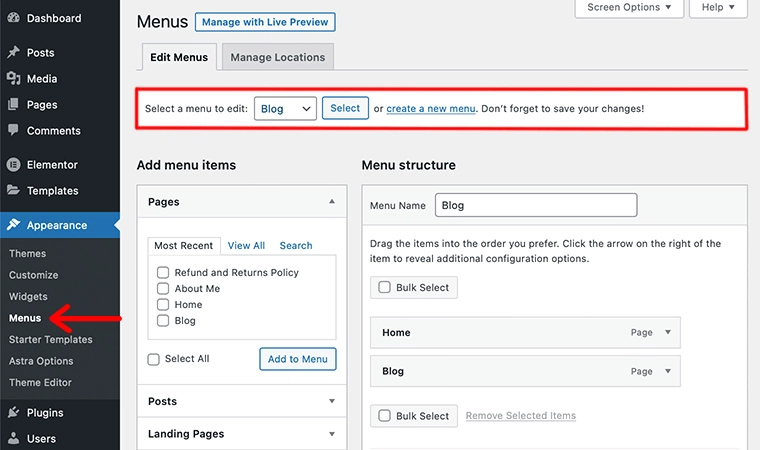Click the Select button beside menu dropdown

(345, 108)
